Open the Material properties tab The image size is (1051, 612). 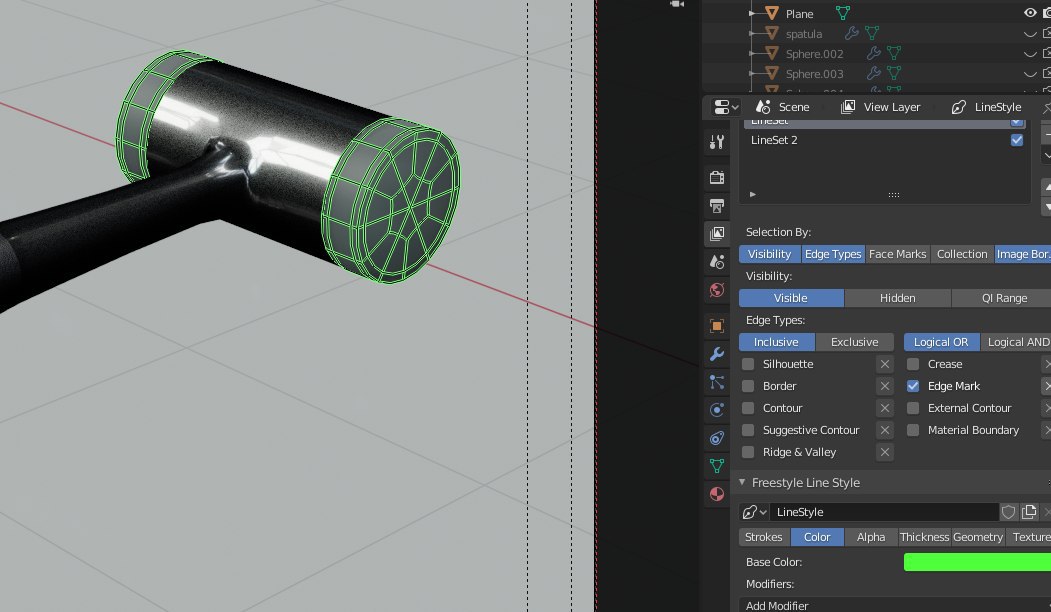(717, 494)
